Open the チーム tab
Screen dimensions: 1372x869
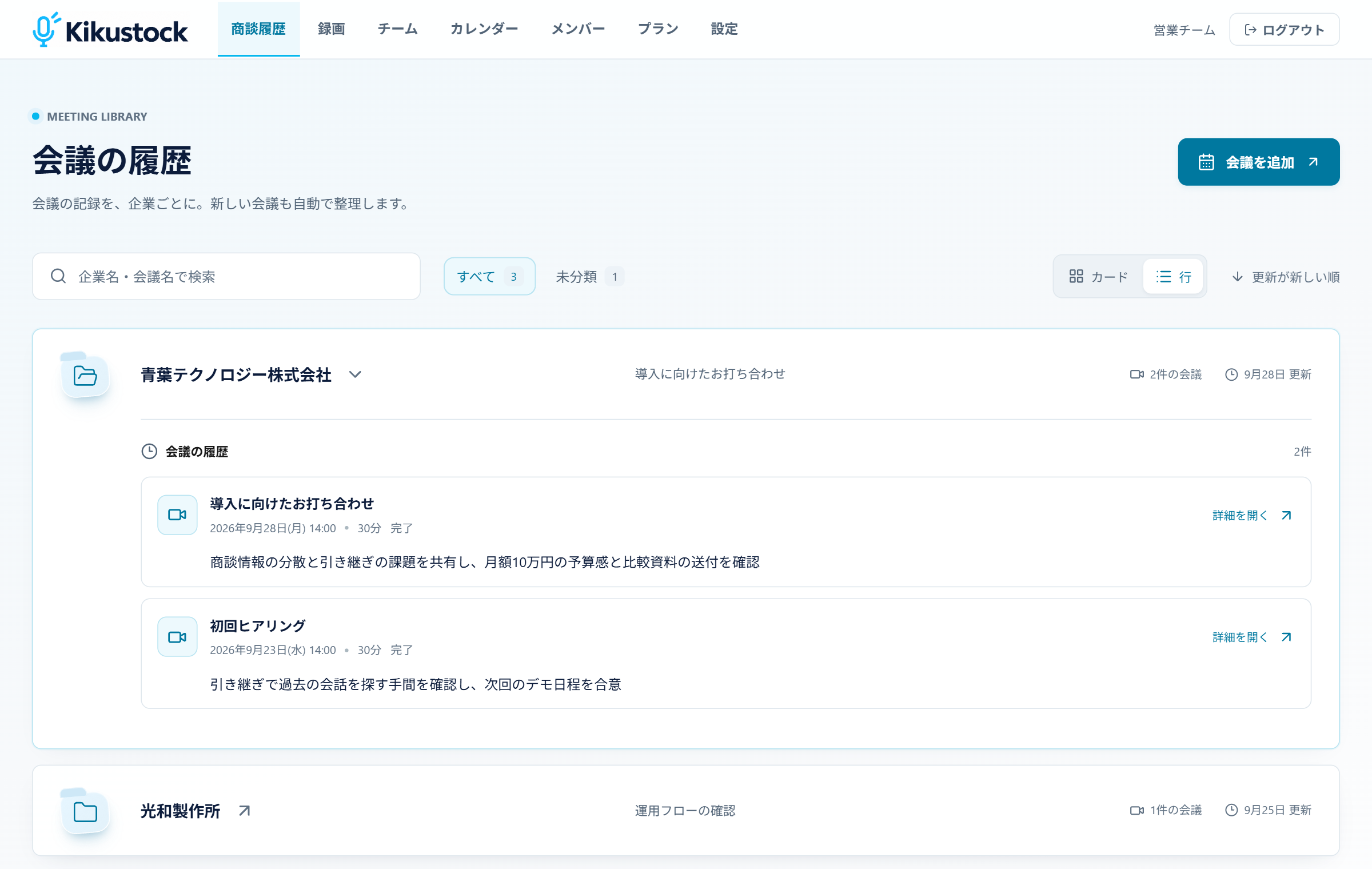(398, 29)
